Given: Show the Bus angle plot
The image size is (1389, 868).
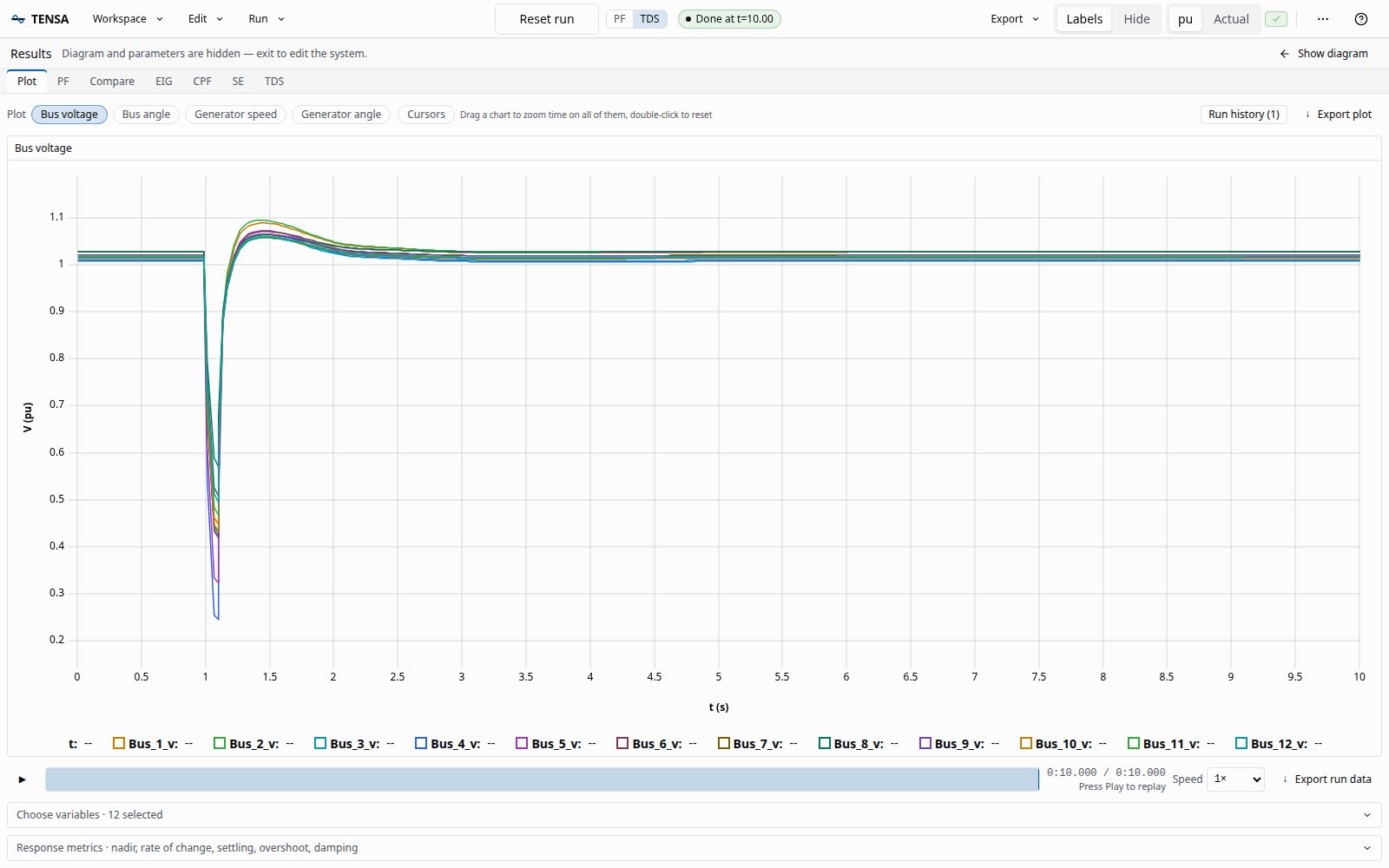Looking at the screenshot, I should coord(146,115).
